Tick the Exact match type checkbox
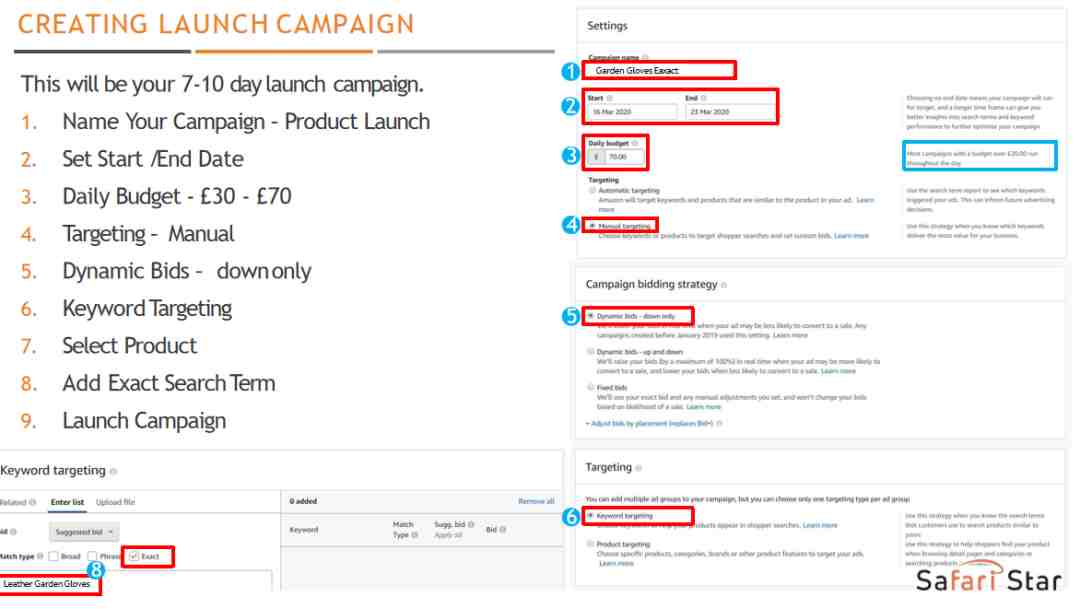The image size is (1080, 609). pyautogui.click(x=134, y=556)
